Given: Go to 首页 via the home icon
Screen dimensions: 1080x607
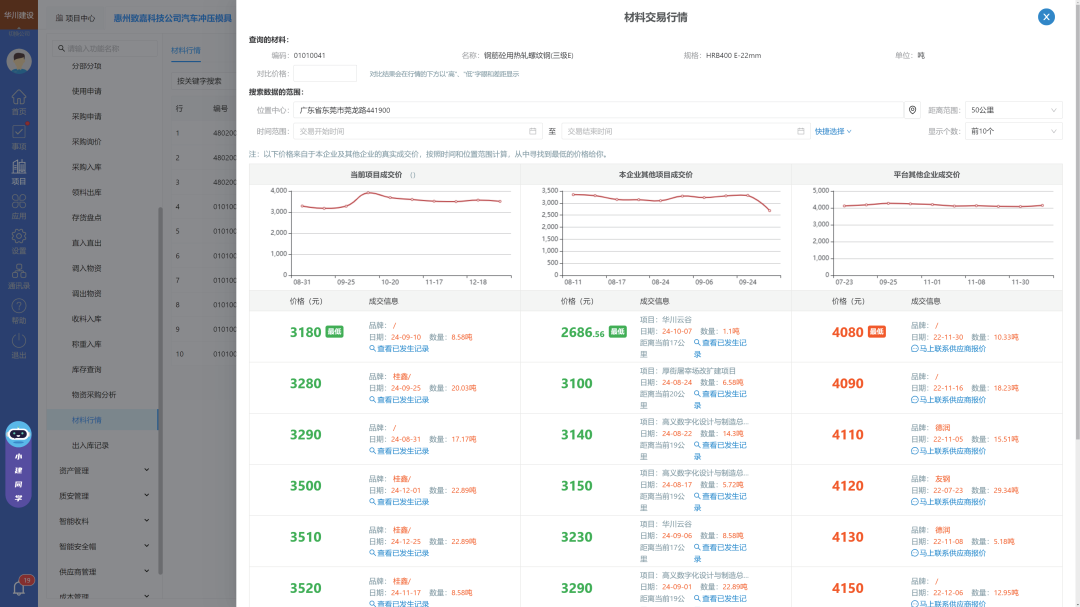Looking at the screenshot, I should 18,98.
